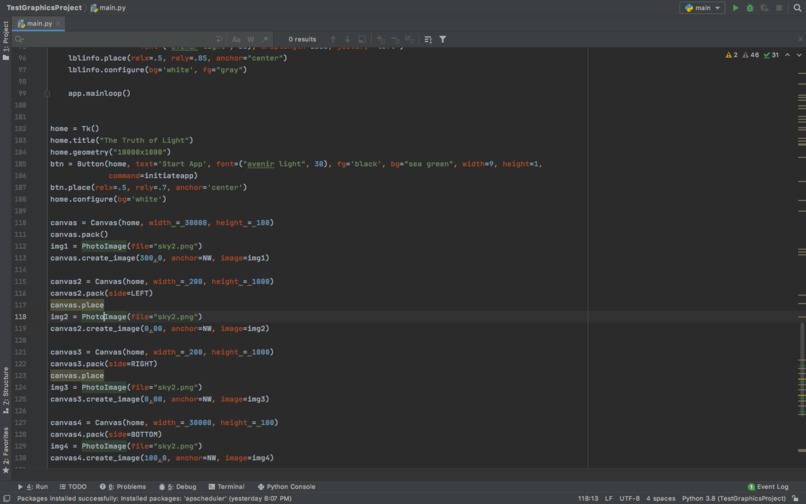Open find results in Find window icon
Viewport: 806px width, 504px height.
pos(428,39)
